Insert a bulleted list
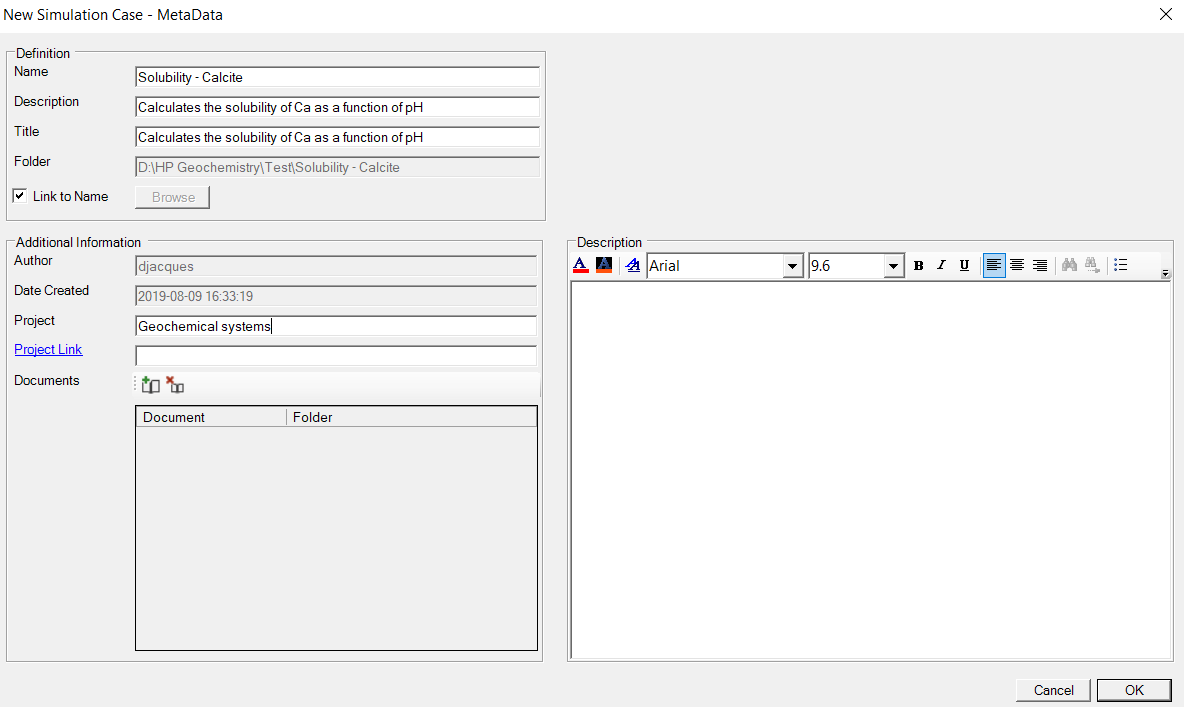1184x707 pixels. point(1121,266)
